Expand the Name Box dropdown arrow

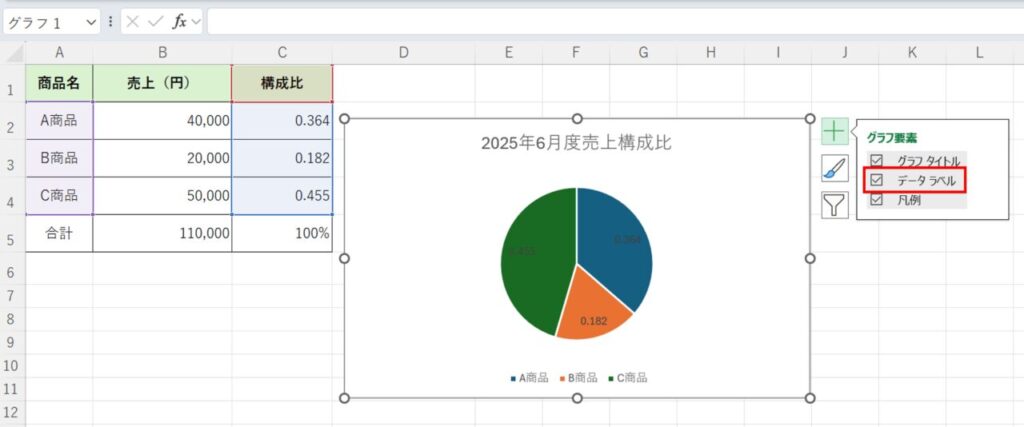point(90,22)
